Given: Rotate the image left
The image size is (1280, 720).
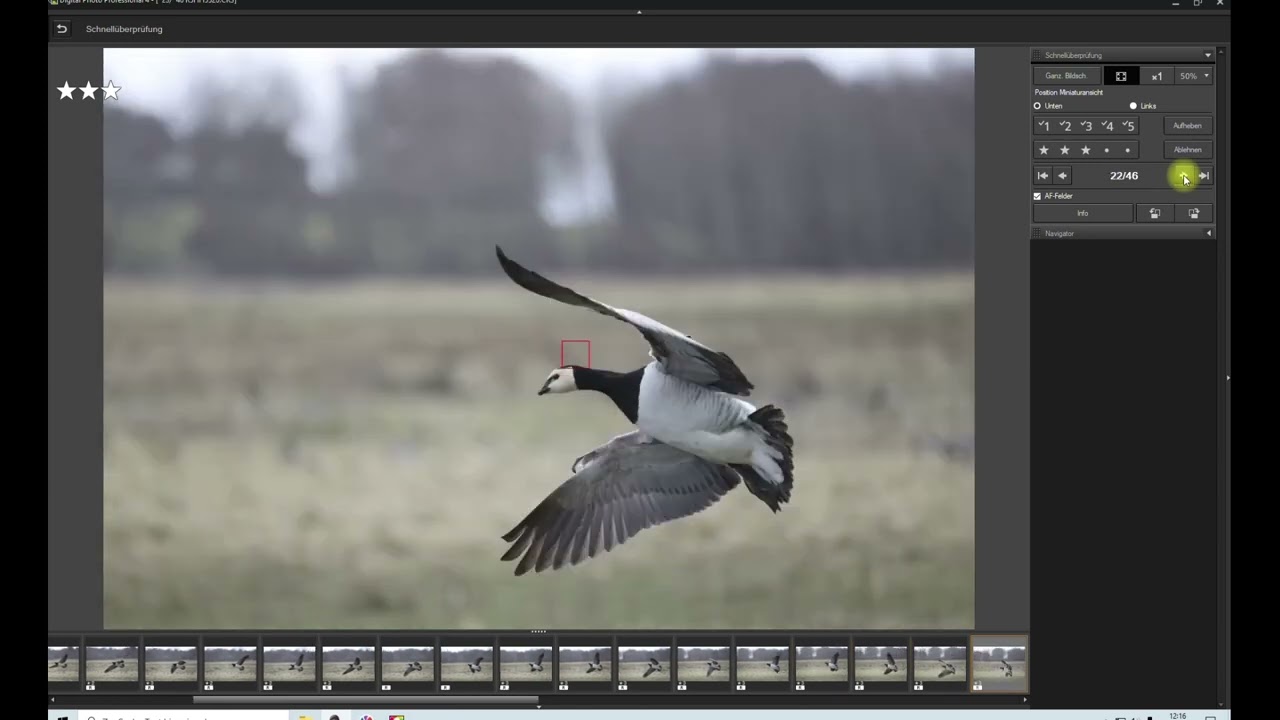Looking at the screenshot, I should [1155, 213].
